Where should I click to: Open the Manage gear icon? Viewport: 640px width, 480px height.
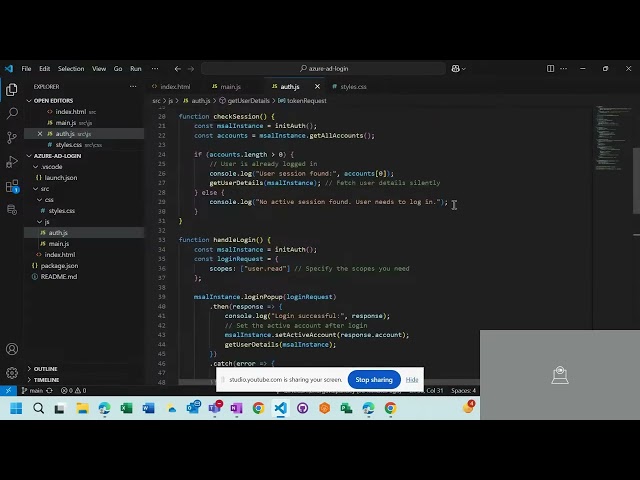click(12, 373)
